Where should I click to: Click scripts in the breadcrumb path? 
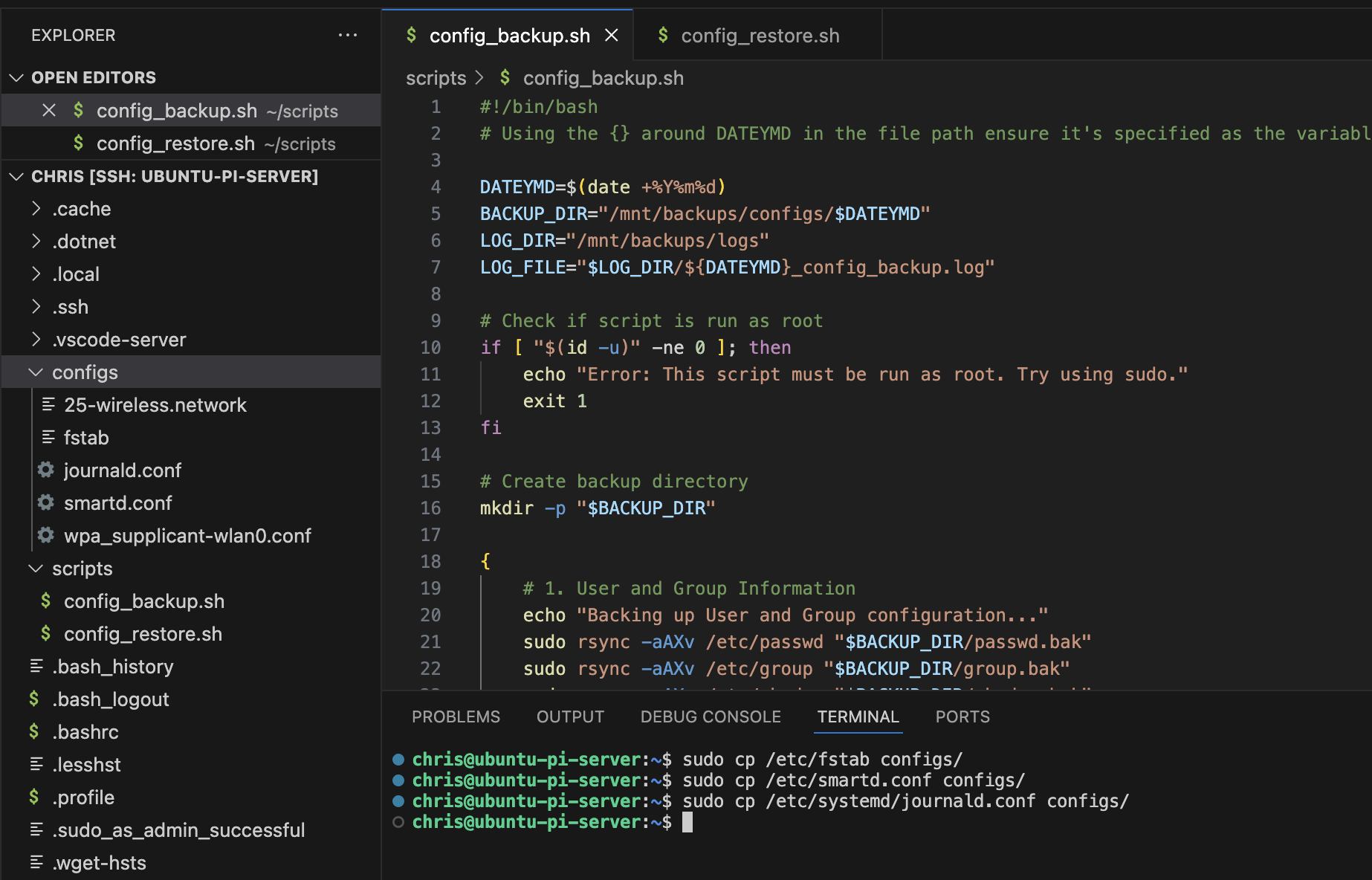click(436, 78)
